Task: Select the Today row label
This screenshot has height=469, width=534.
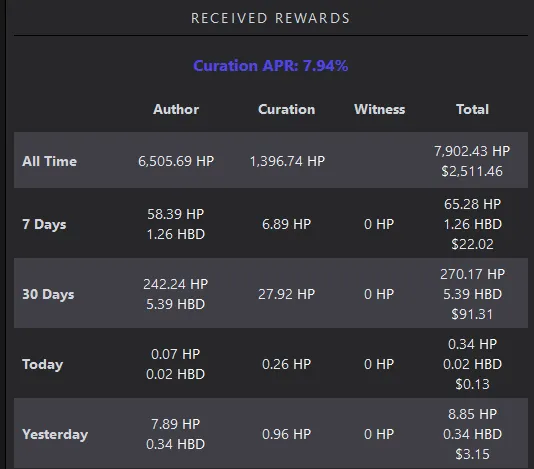Action: tap(43, 364)
